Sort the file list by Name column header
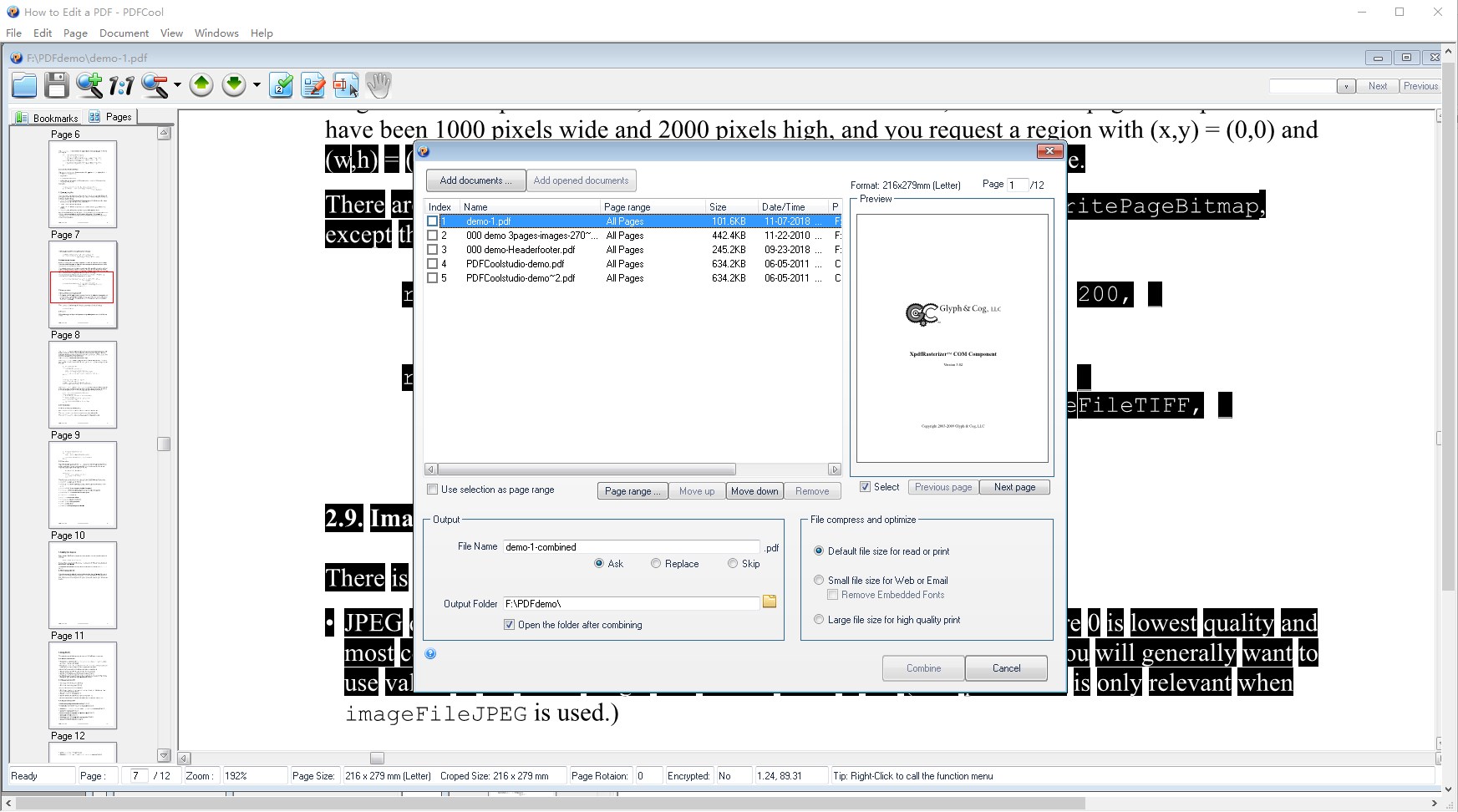This screenshot has height=812, width=1458. point(530,207)
